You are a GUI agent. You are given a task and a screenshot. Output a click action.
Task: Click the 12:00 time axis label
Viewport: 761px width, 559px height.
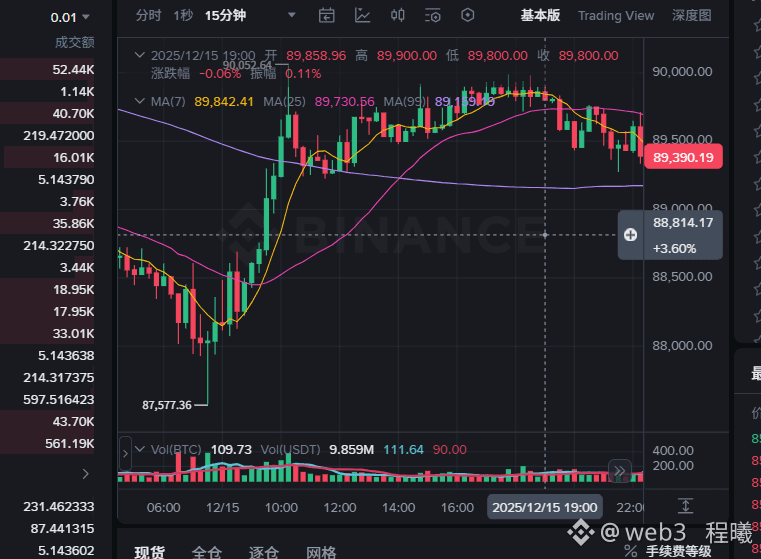click(x=340, y=508)
